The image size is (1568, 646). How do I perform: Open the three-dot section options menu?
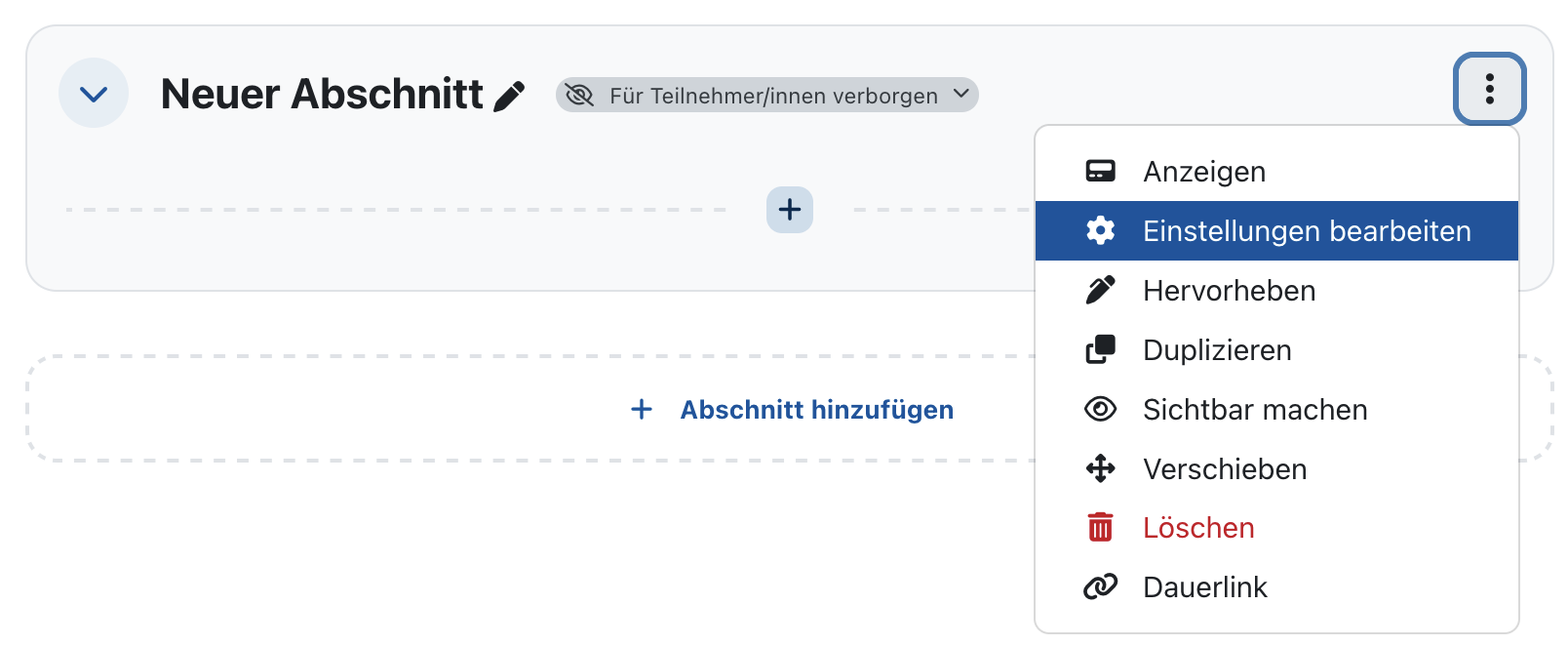(x=1489, y=89)
